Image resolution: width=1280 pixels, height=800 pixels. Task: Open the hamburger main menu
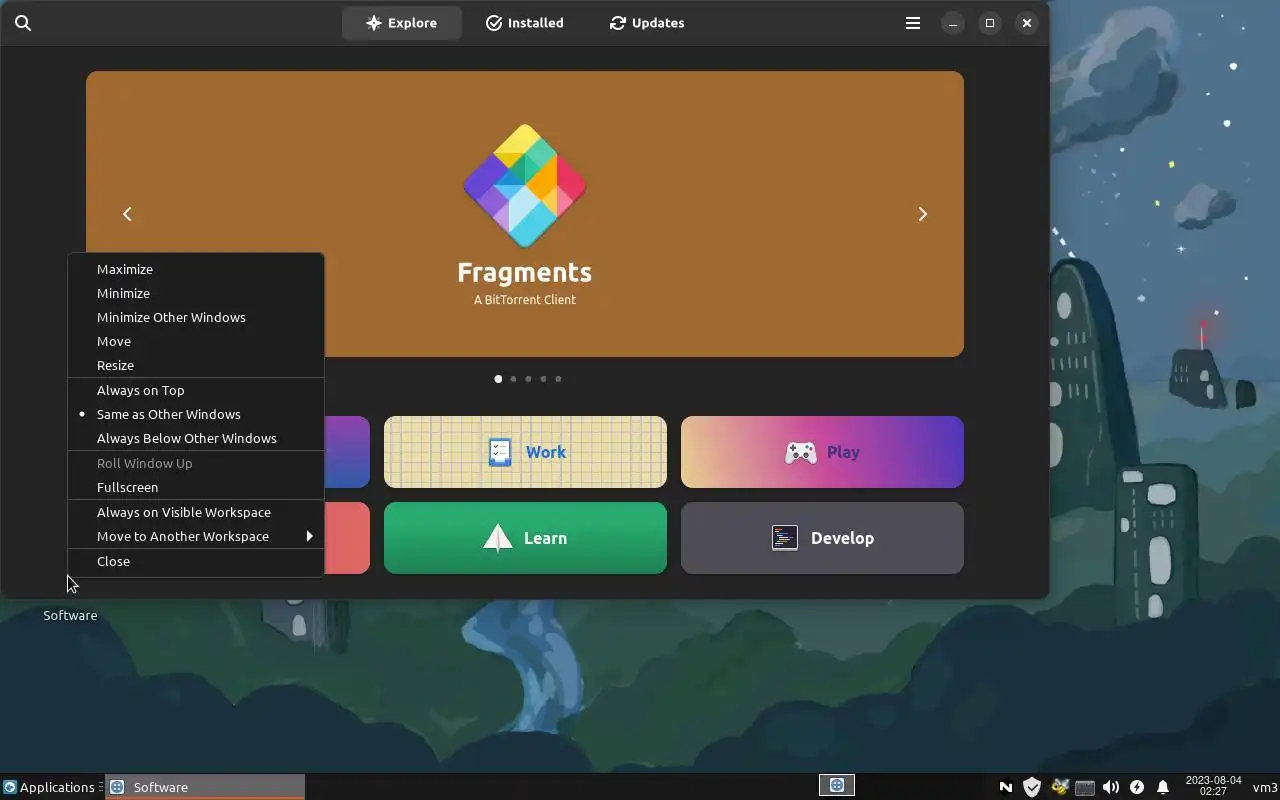[x=913, y=23]
